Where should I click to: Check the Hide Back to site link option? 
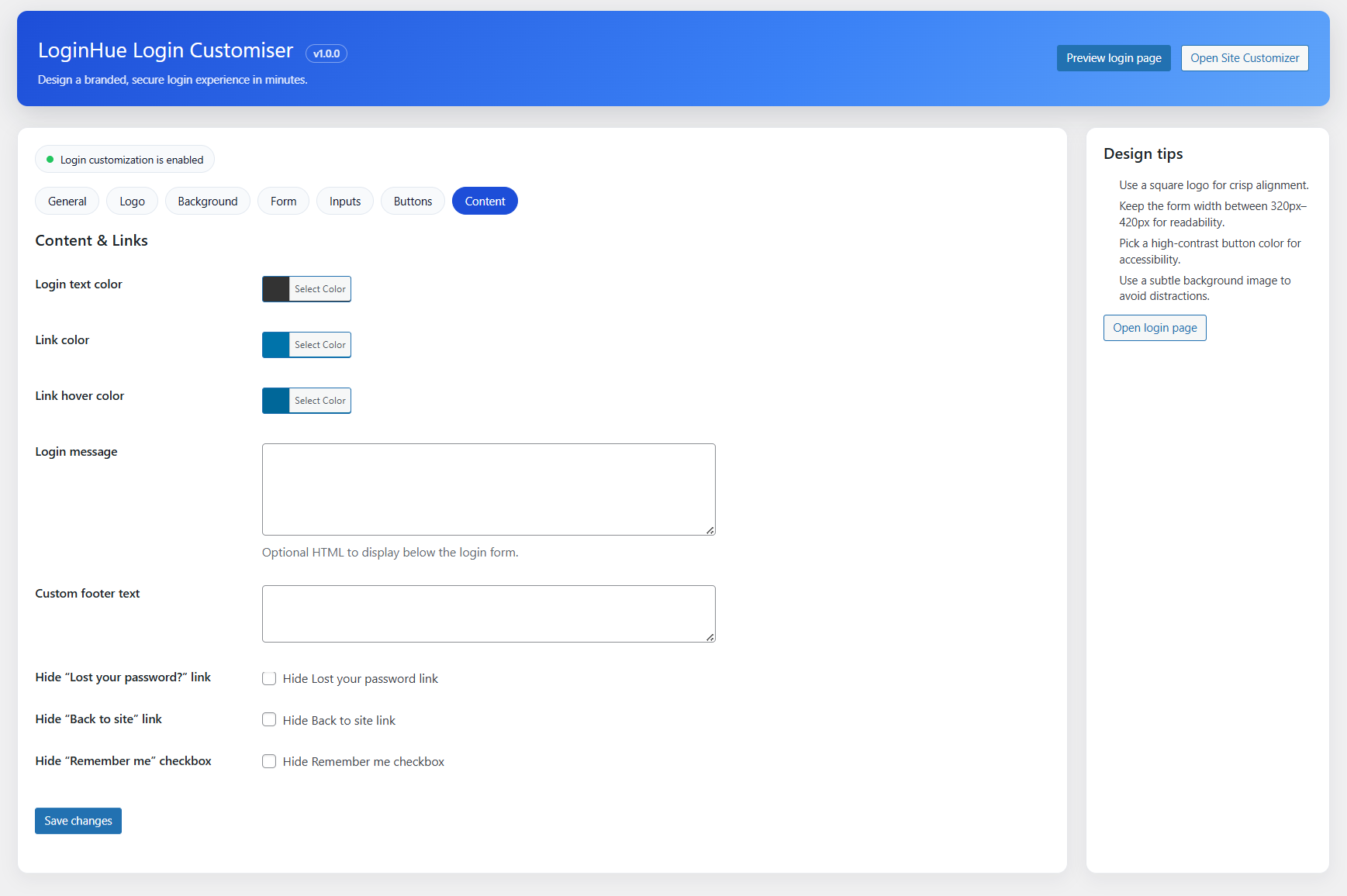(x=269, y=719)
